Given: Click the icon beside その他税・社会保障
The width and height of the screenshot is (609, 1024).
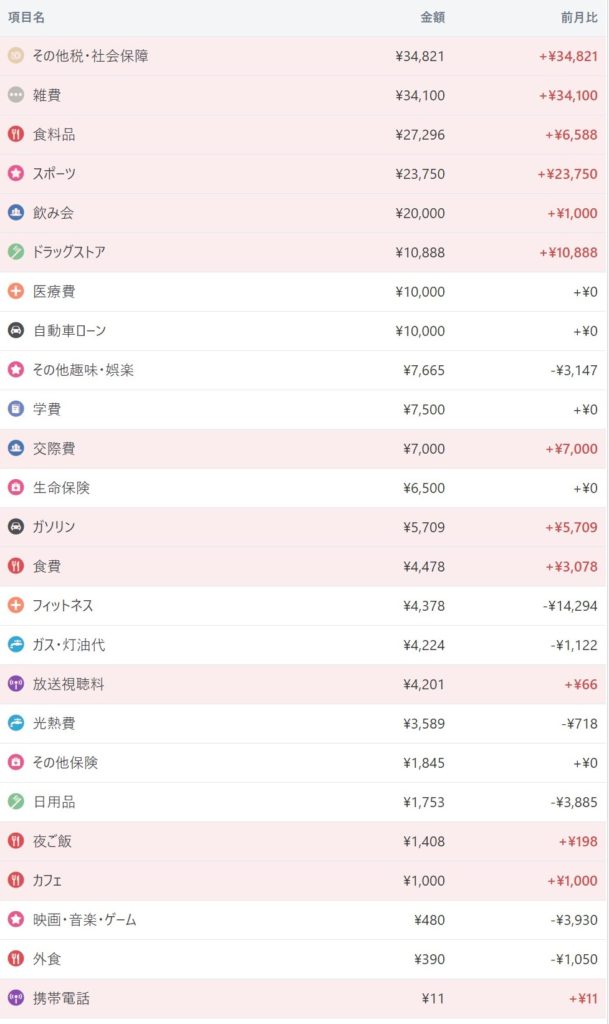Looking at the screenshot, I should click(x=16, y=56).
